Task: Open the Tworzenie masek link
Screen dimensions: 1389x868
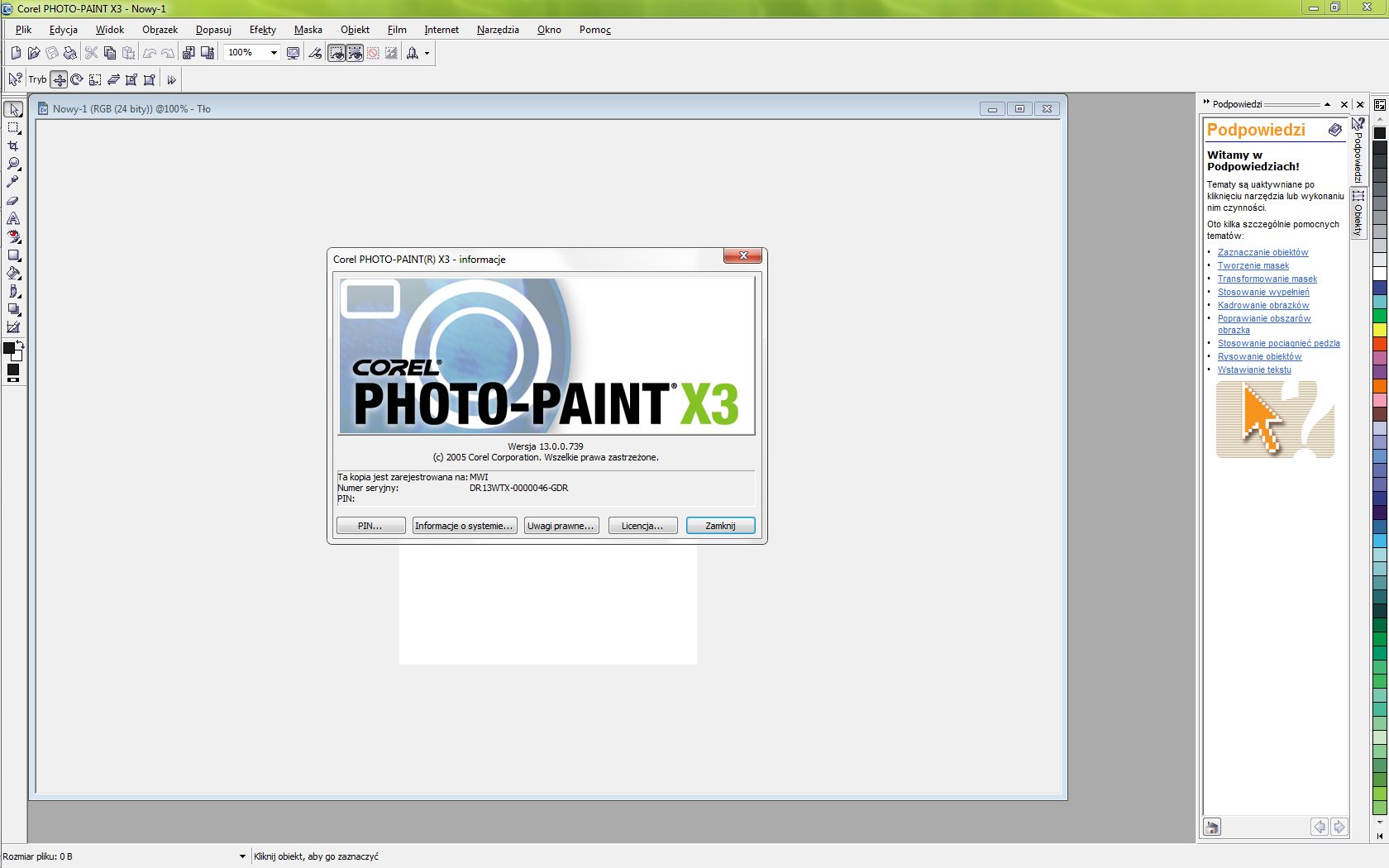Action: (x=1253, y=265)
